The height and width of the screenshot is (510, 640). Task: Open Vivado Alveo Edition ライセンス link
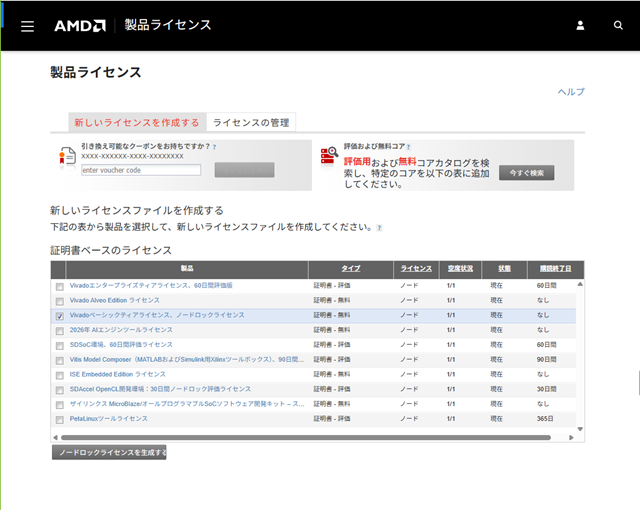pos(114,300)
